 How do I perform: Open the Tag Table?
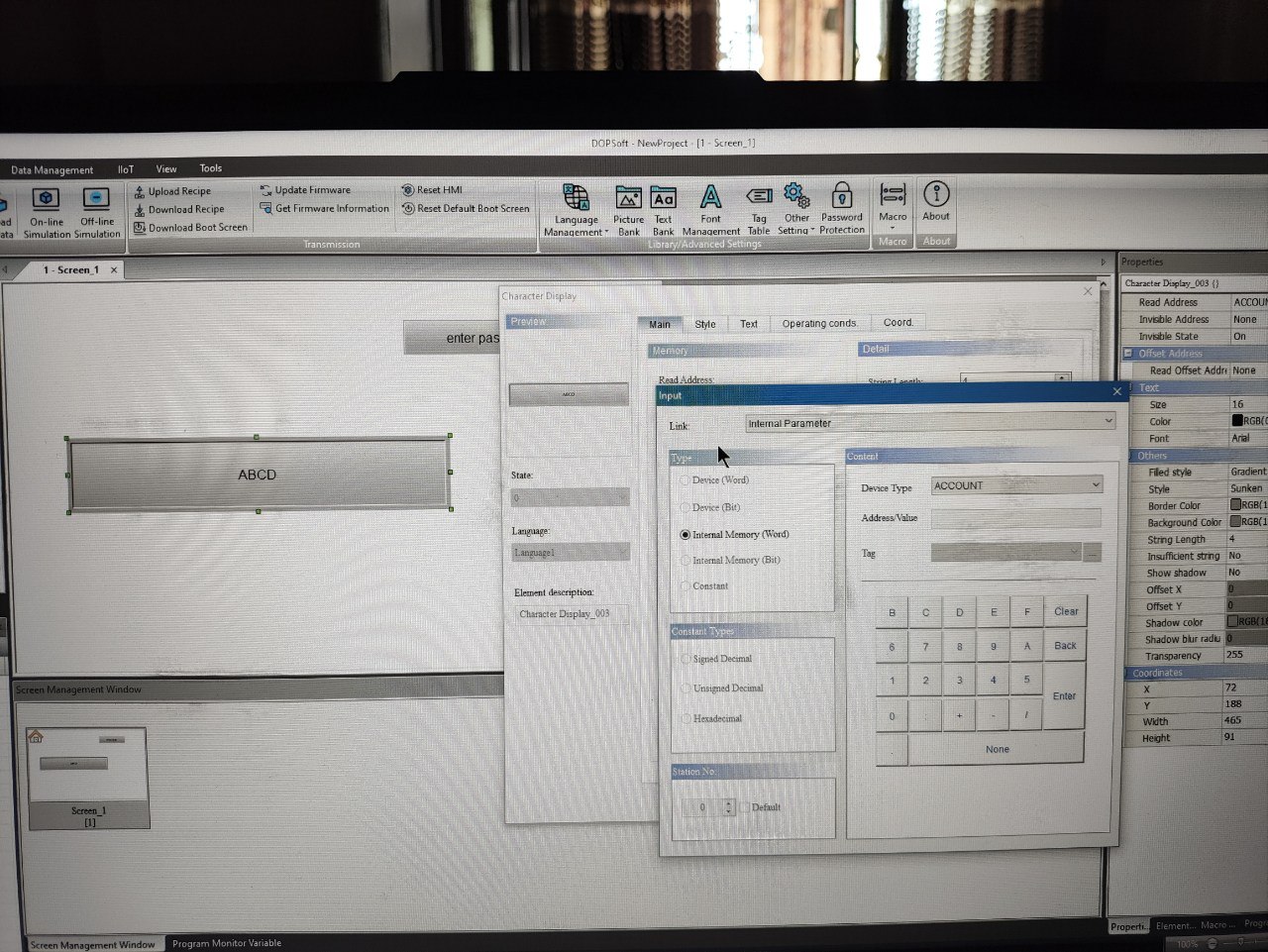click(x=759, y=210)
